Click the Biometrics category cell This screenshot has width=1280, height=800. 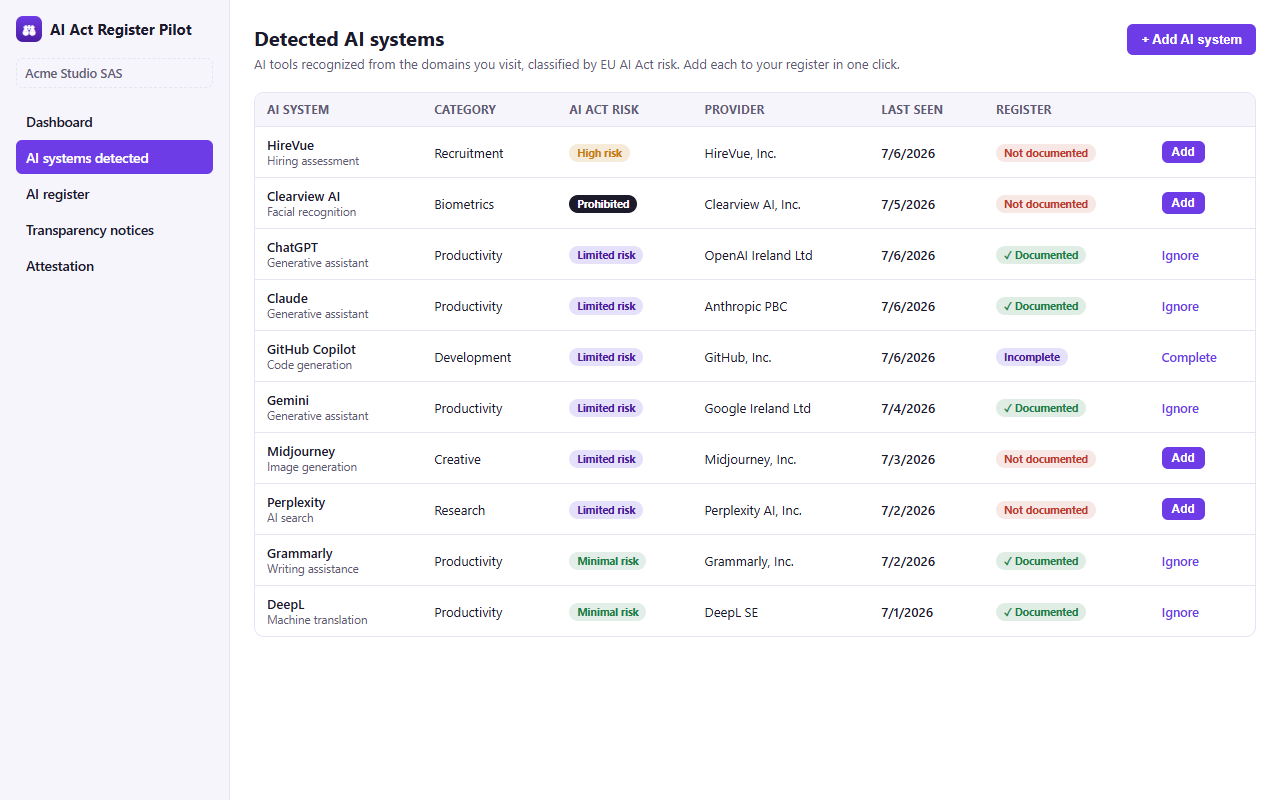[x=464, y=204]
